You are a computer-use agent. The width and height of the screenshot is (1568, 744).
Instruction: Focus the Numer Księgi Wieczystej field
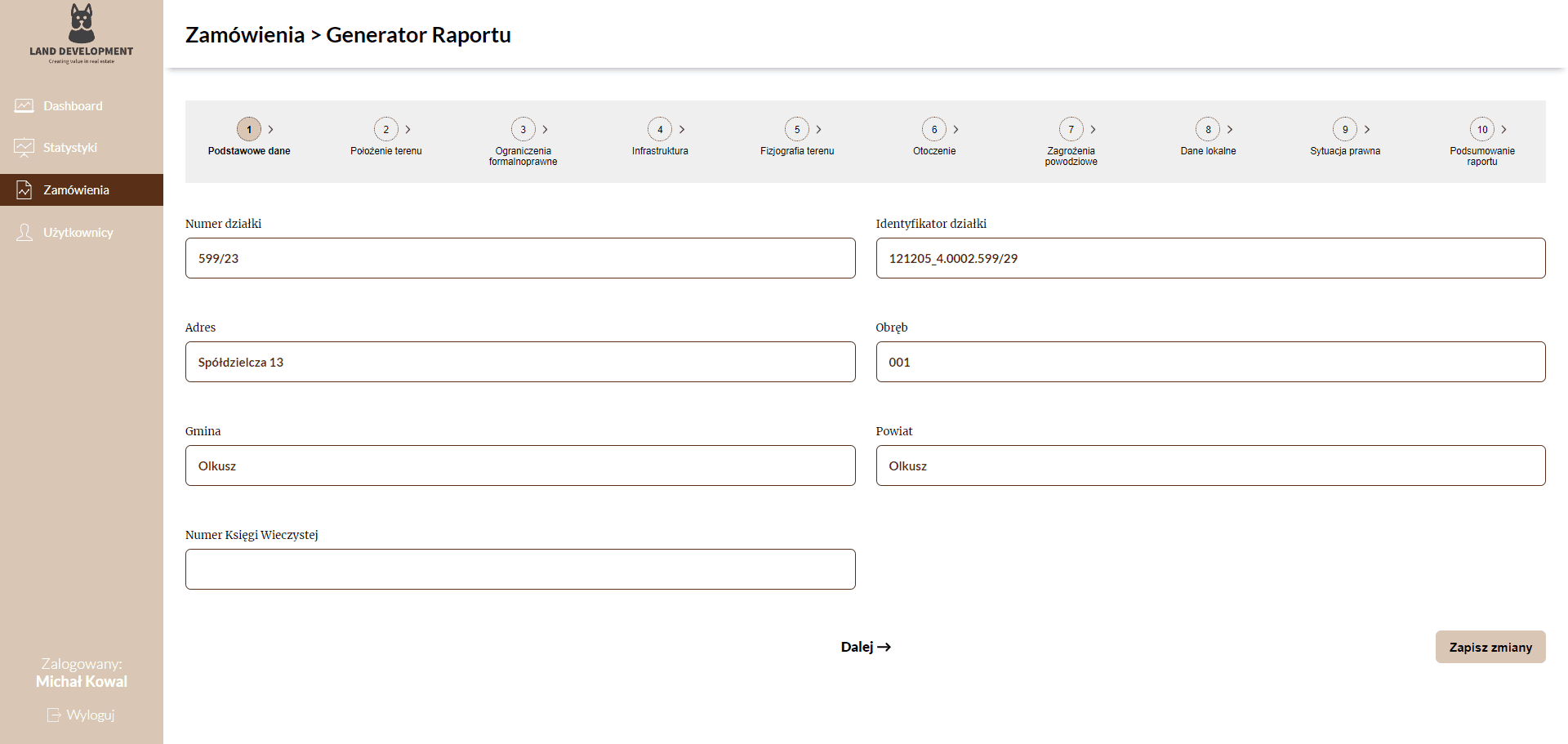[520, 569]
